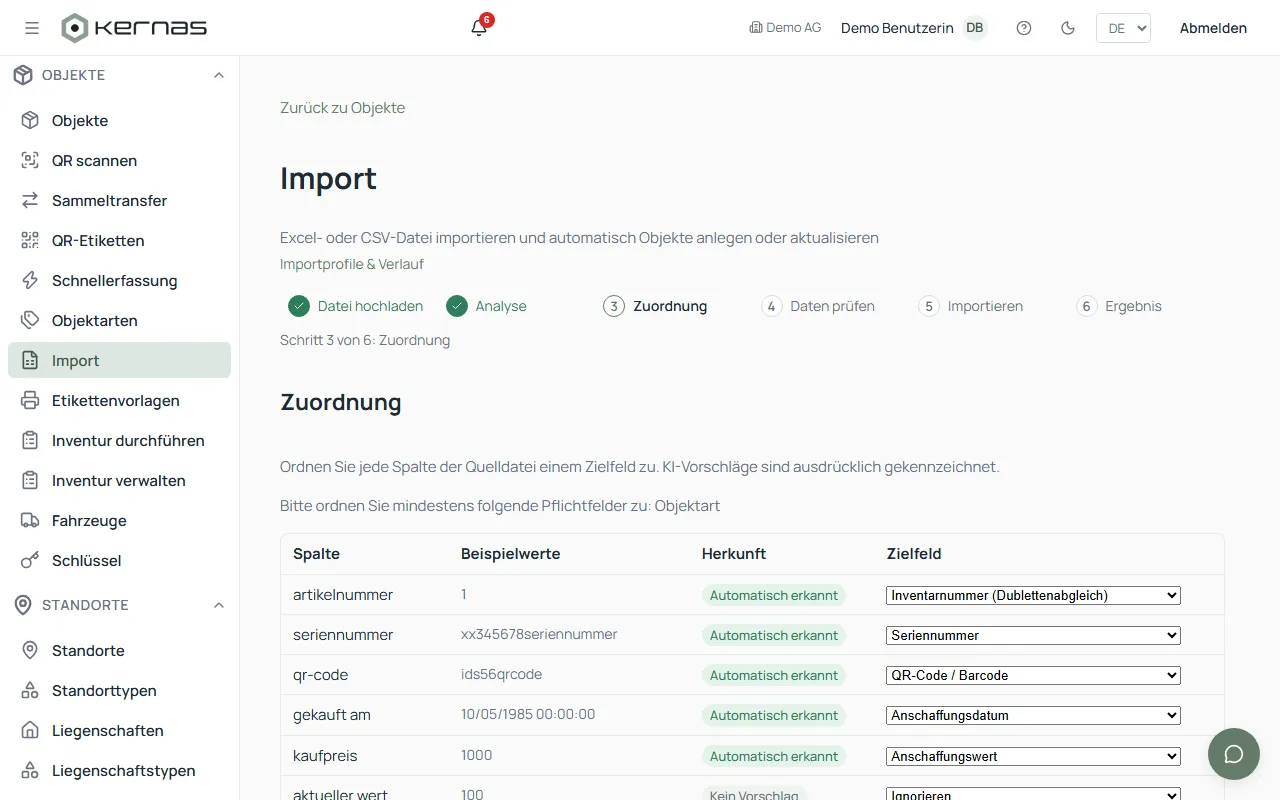Image resolution: width=1280 pixels, height=800 pixels.
Task: Click Zurück zu Objekte link
Action: pos(343,108)
